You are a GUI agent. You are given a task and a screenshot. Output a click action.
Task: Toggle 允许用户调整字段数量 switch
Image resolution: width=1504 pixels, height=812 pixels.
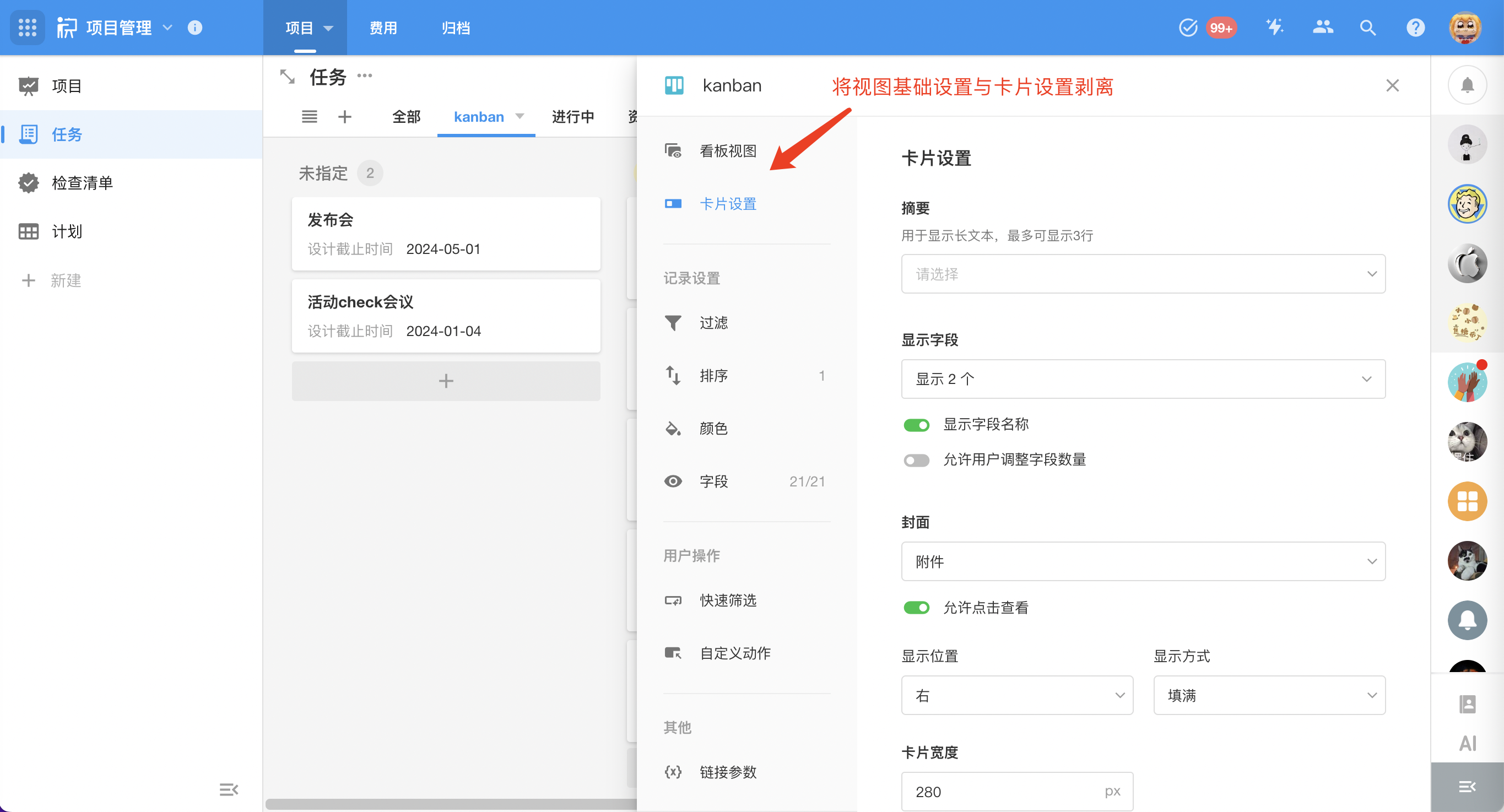point(916,460)
